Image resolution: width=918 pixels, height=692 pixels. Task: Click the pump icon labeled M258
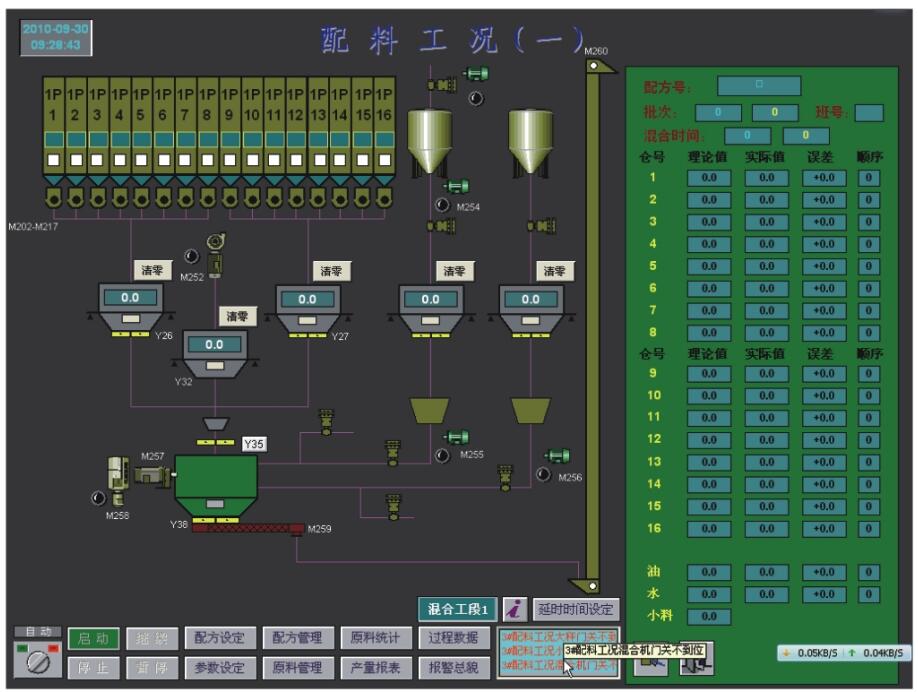tap(118, 472)
